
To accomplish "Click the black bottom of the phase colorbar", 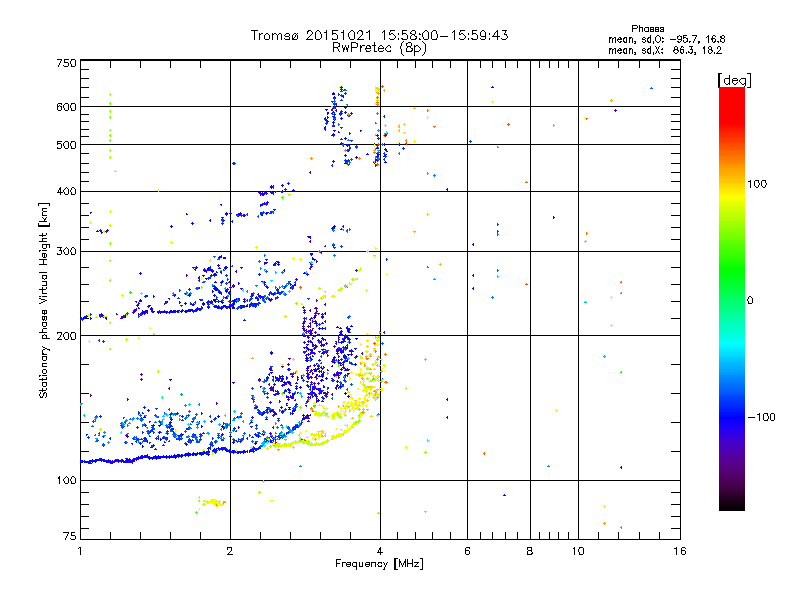I will pos(732,505).
